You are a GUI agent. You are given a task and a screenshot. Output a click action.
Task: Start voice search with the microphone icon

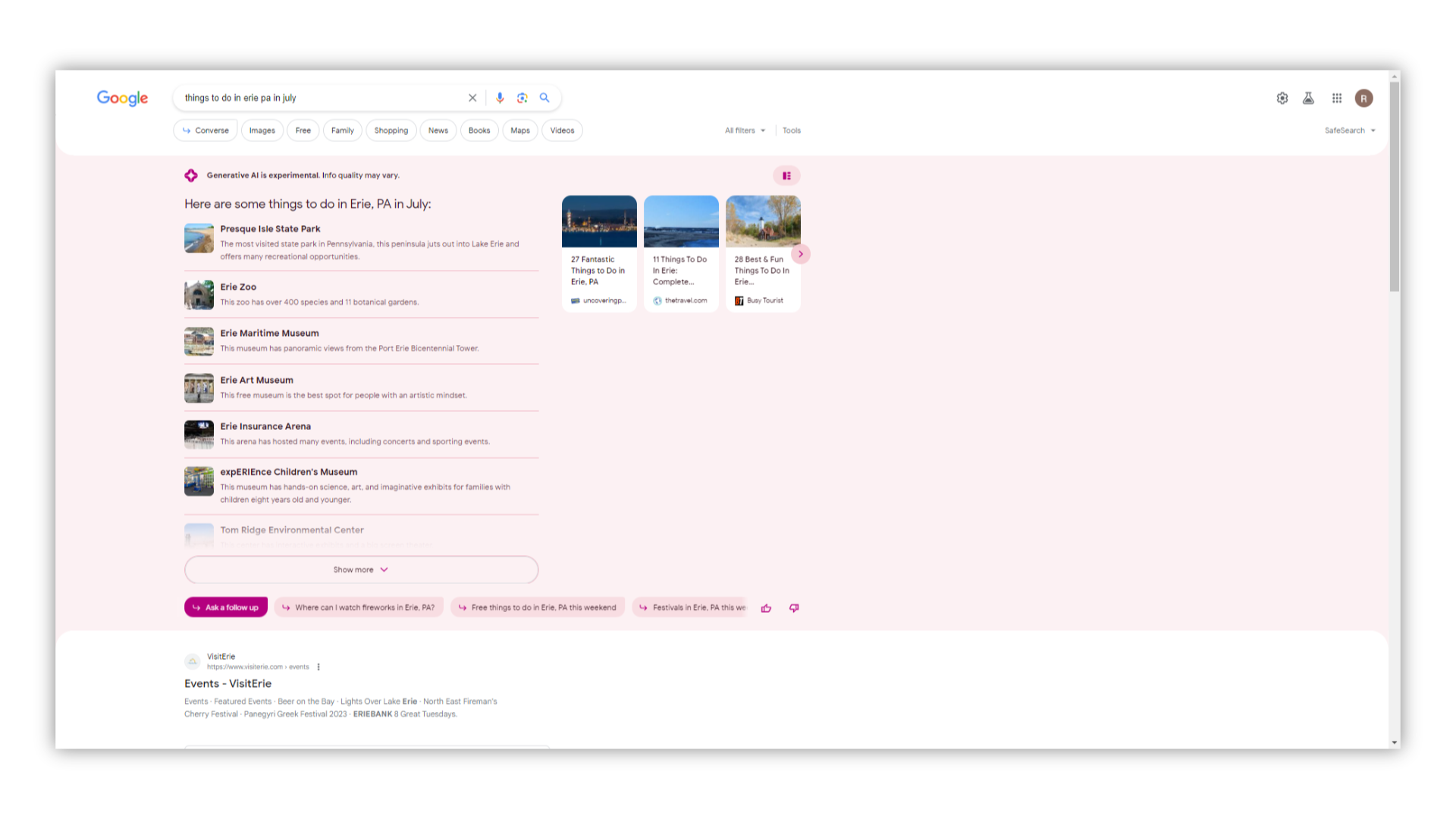point(500,98)
